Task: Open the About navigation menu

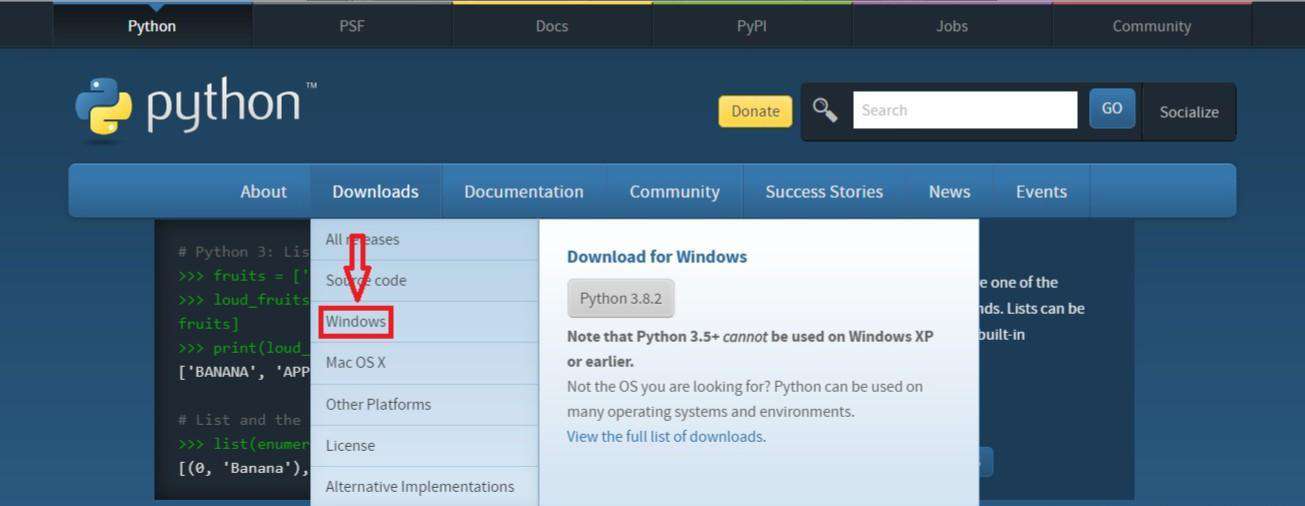Action: (263, 191)
